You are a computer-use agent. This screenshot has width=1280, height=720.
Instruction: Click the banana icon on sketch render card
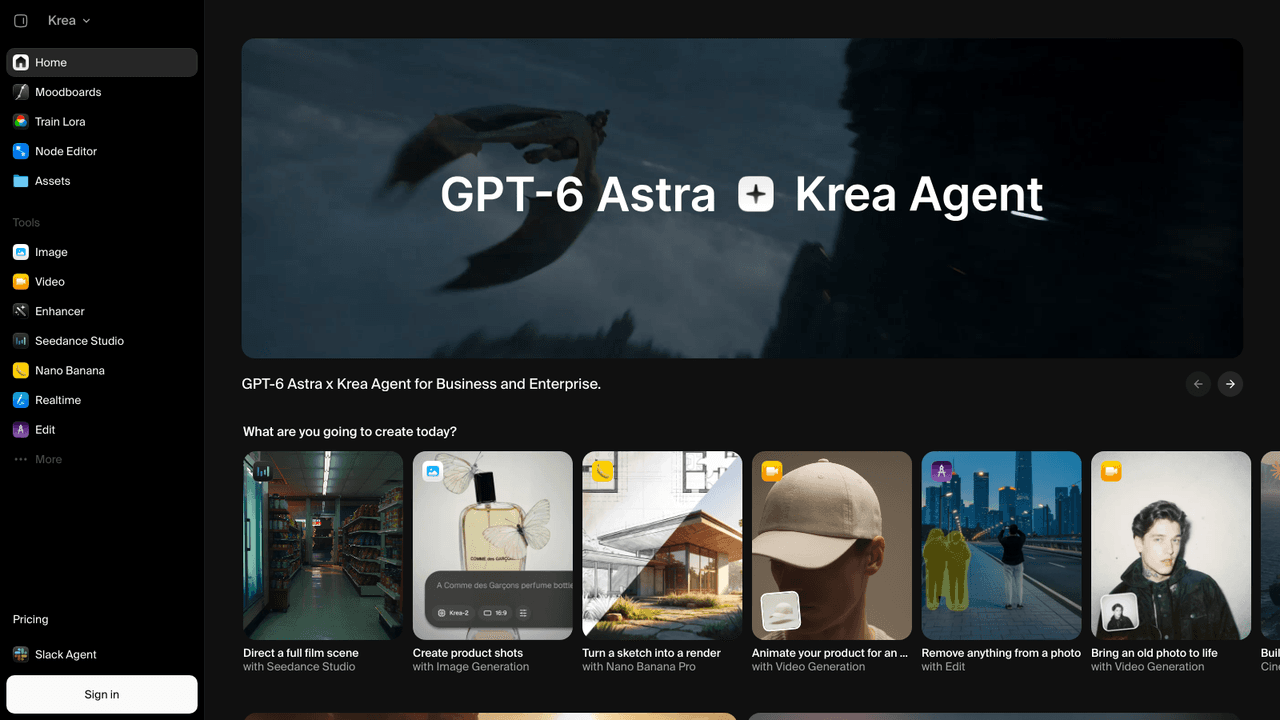coord(602,471)
